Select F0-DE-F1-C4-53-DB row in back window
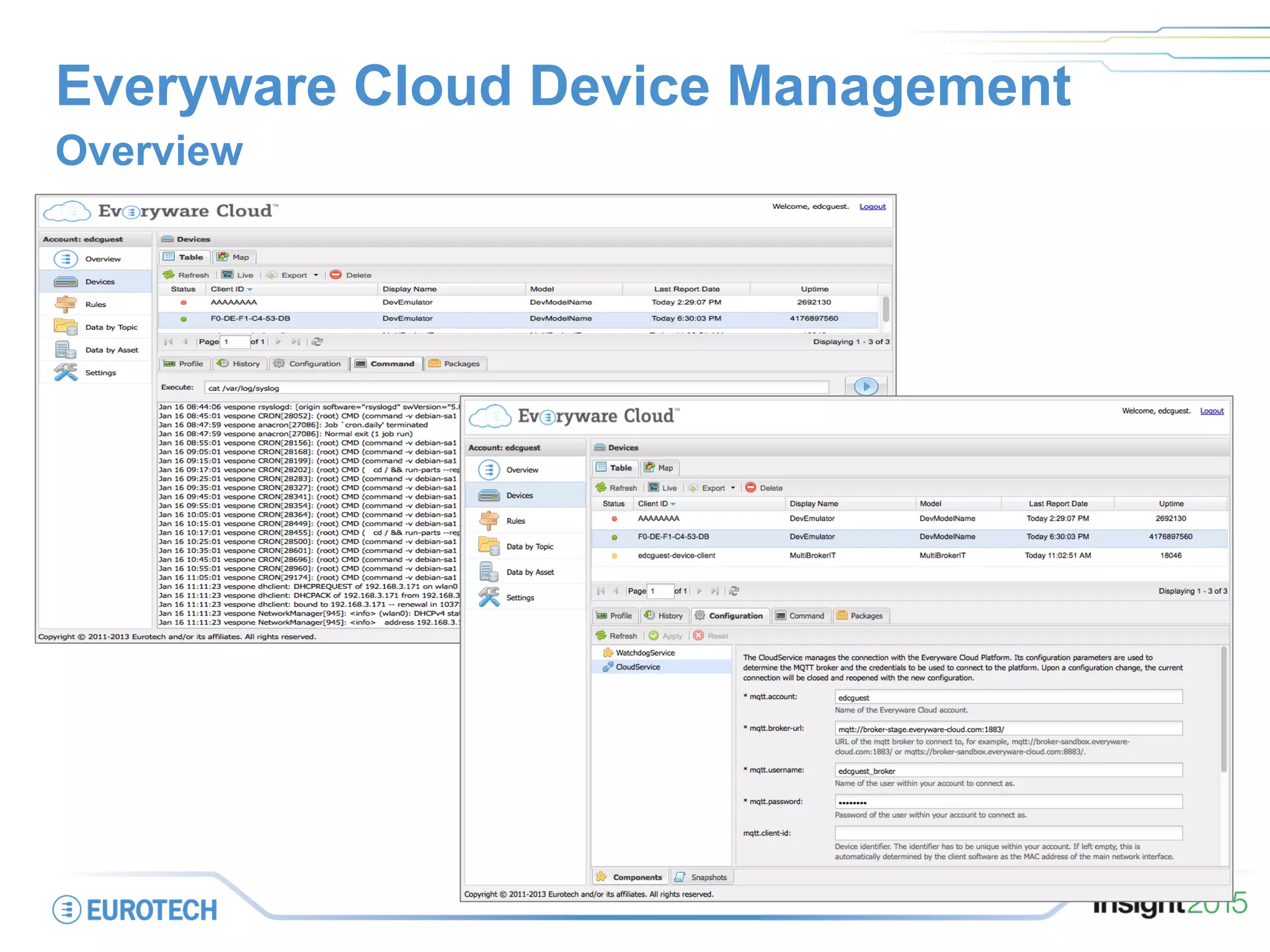Viewport: 1270px width, 952px height. [518, 319]
